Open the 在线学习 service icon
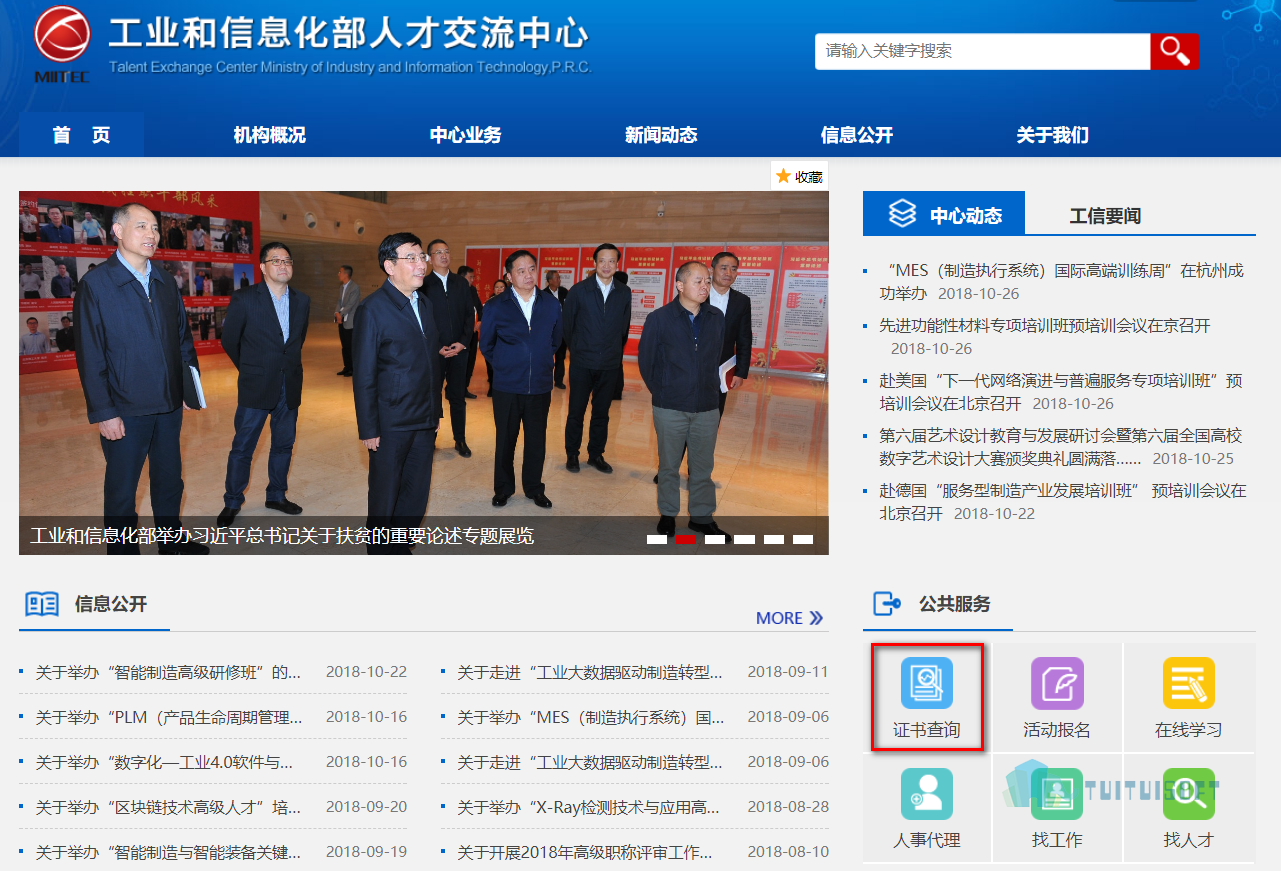 [x=1189, y=683]
